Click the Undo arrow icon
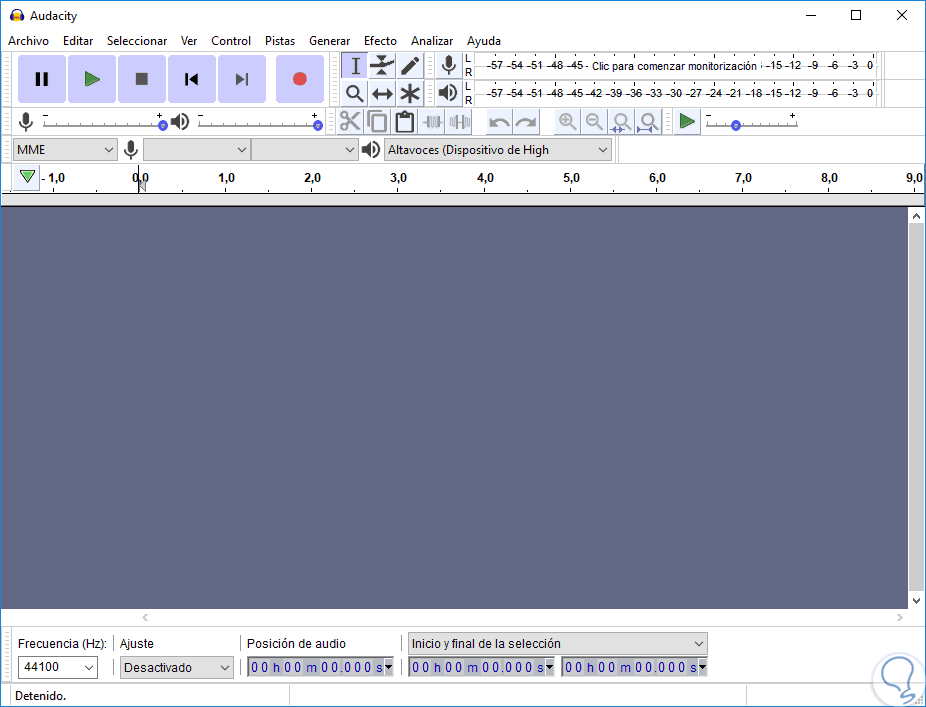 [499, 122]
